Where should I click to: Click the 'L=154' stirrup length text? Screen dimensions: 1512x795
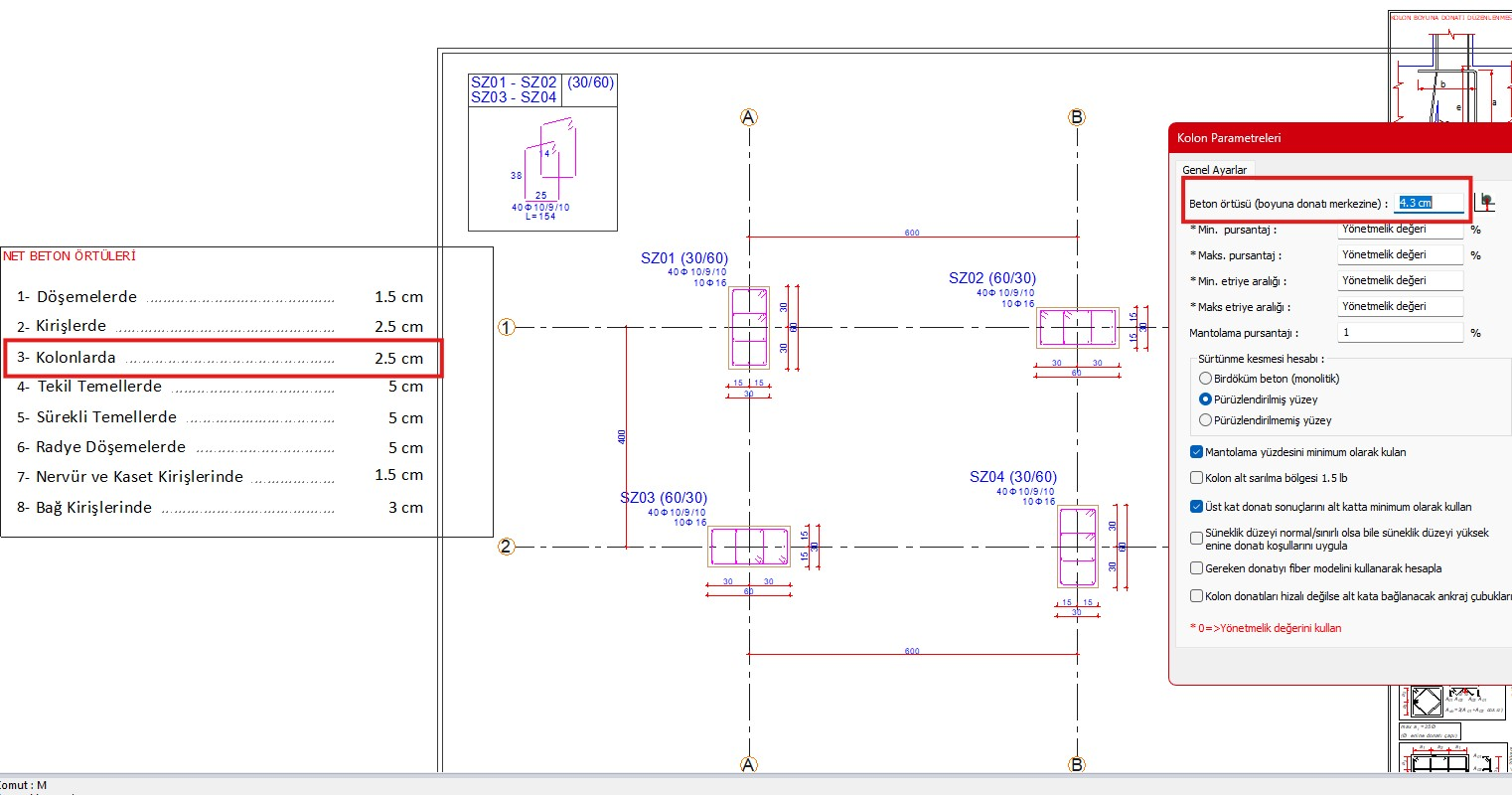tap(540, 216)
